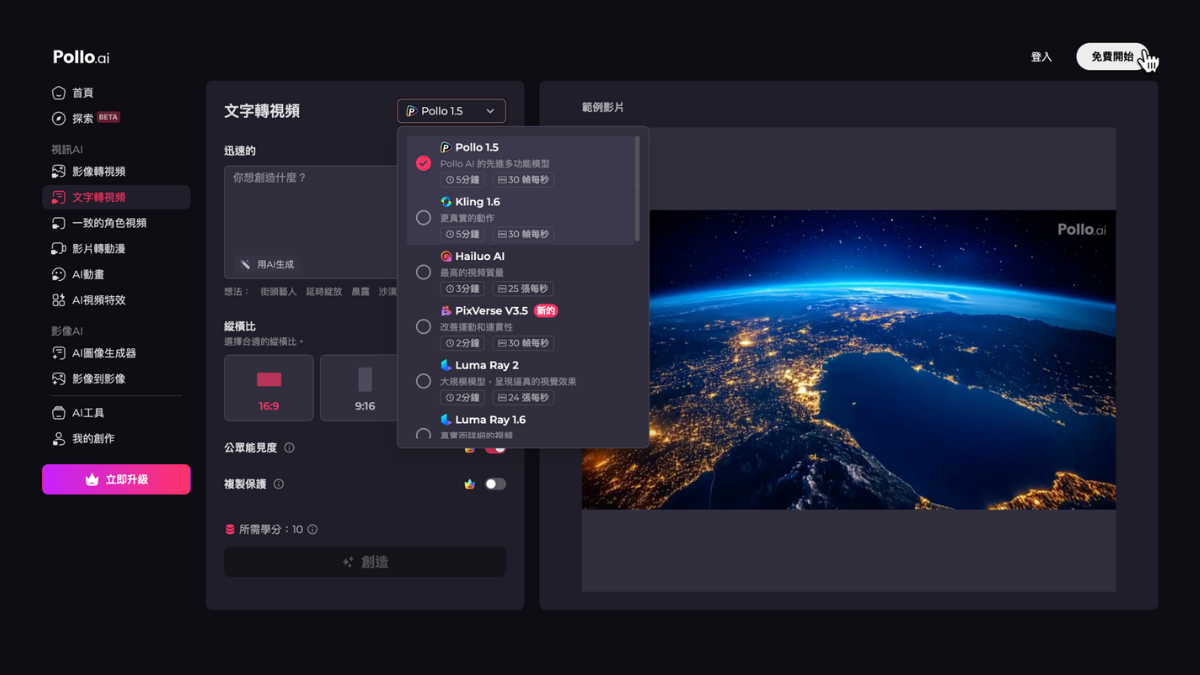Open the Explore (探索) compass icon
This screenshot has height=675, width=1200.
[58, 119]
